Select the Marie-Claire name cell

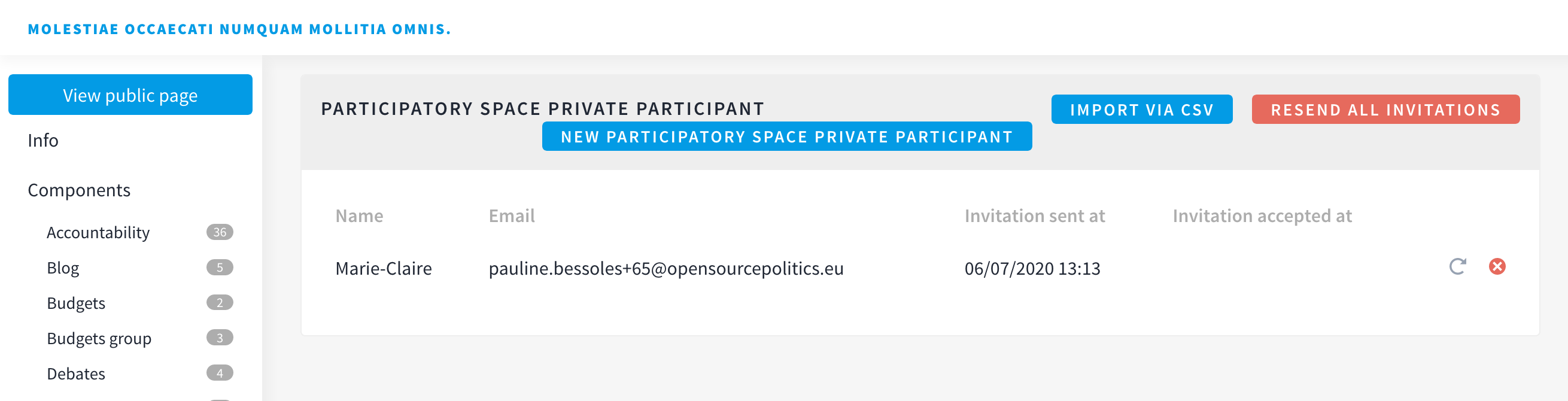click(x=384, y=268)
